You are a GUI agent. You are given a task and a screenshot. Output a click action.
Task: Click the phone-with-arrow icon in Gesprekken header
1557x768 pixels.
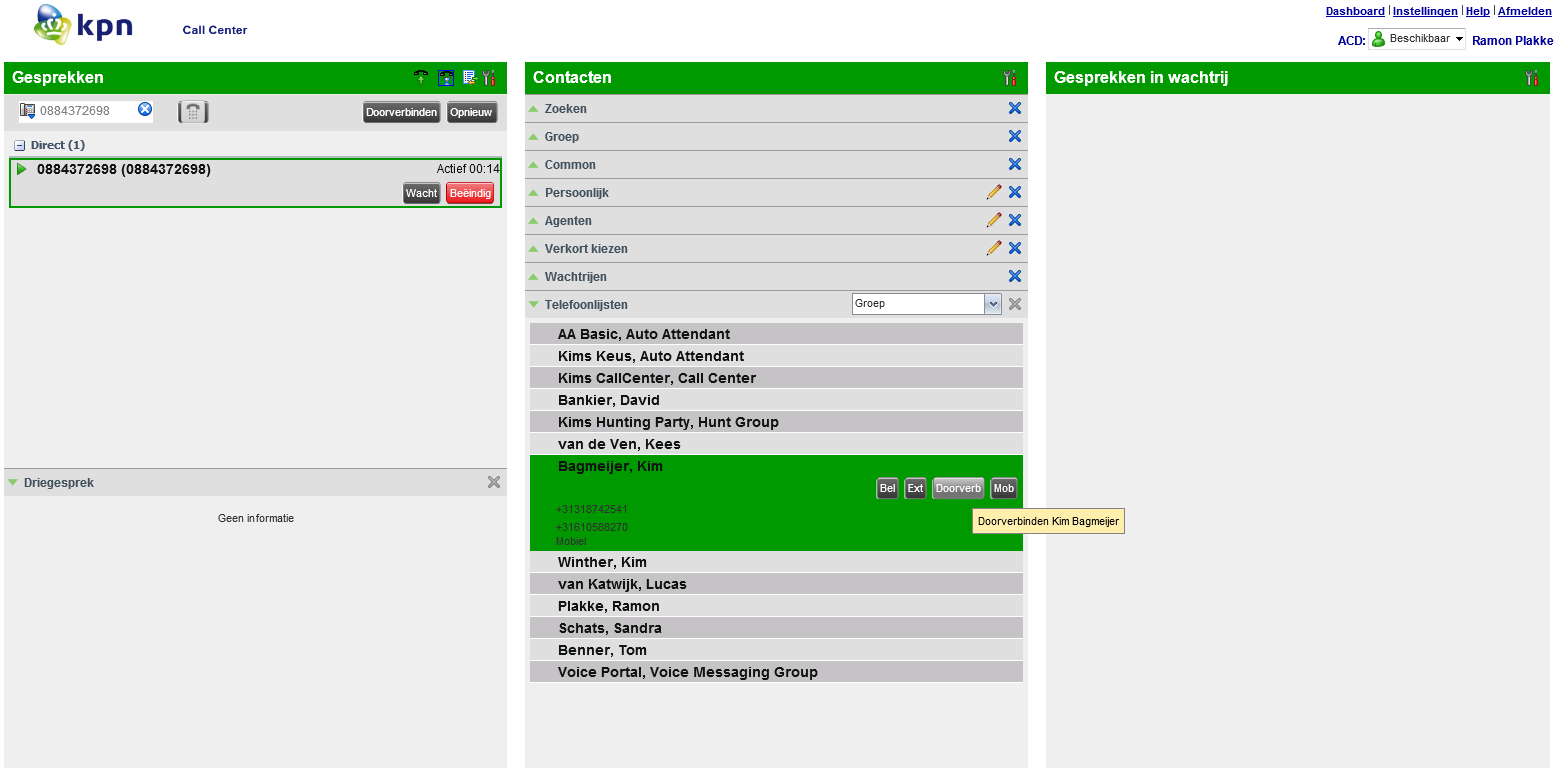(x=422, y=77)
